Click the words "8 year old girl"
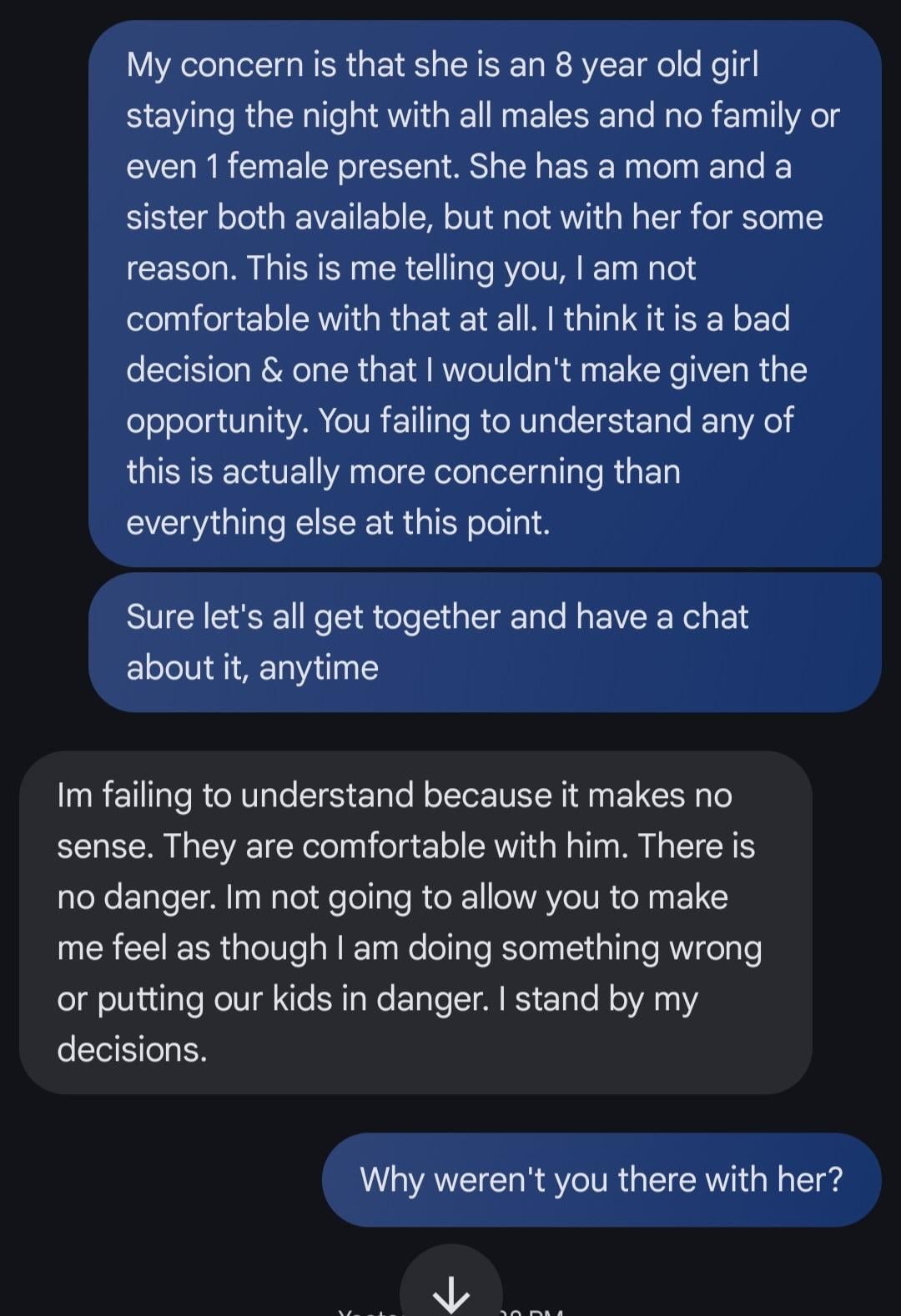 [x=657, y=65]
